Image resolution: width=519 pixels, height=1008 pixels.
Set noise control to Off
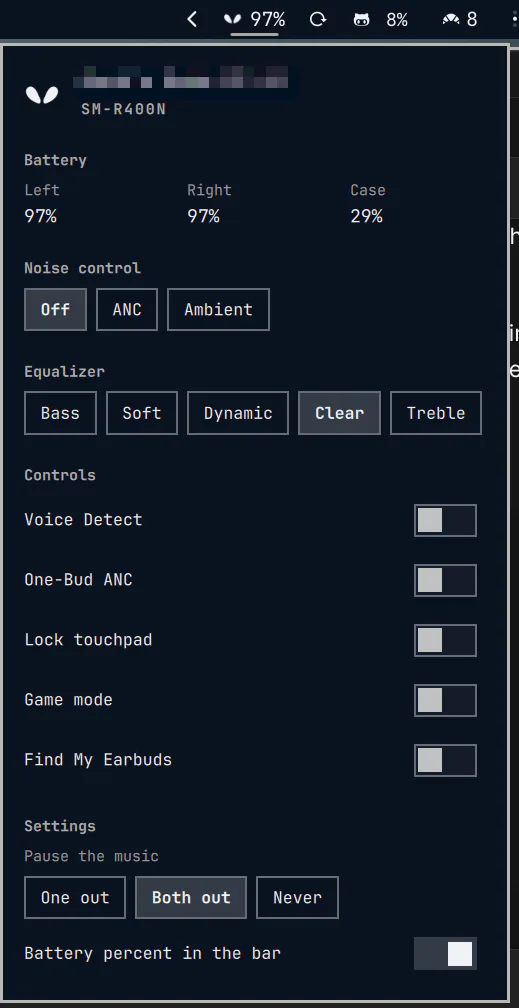click(55, 309)
